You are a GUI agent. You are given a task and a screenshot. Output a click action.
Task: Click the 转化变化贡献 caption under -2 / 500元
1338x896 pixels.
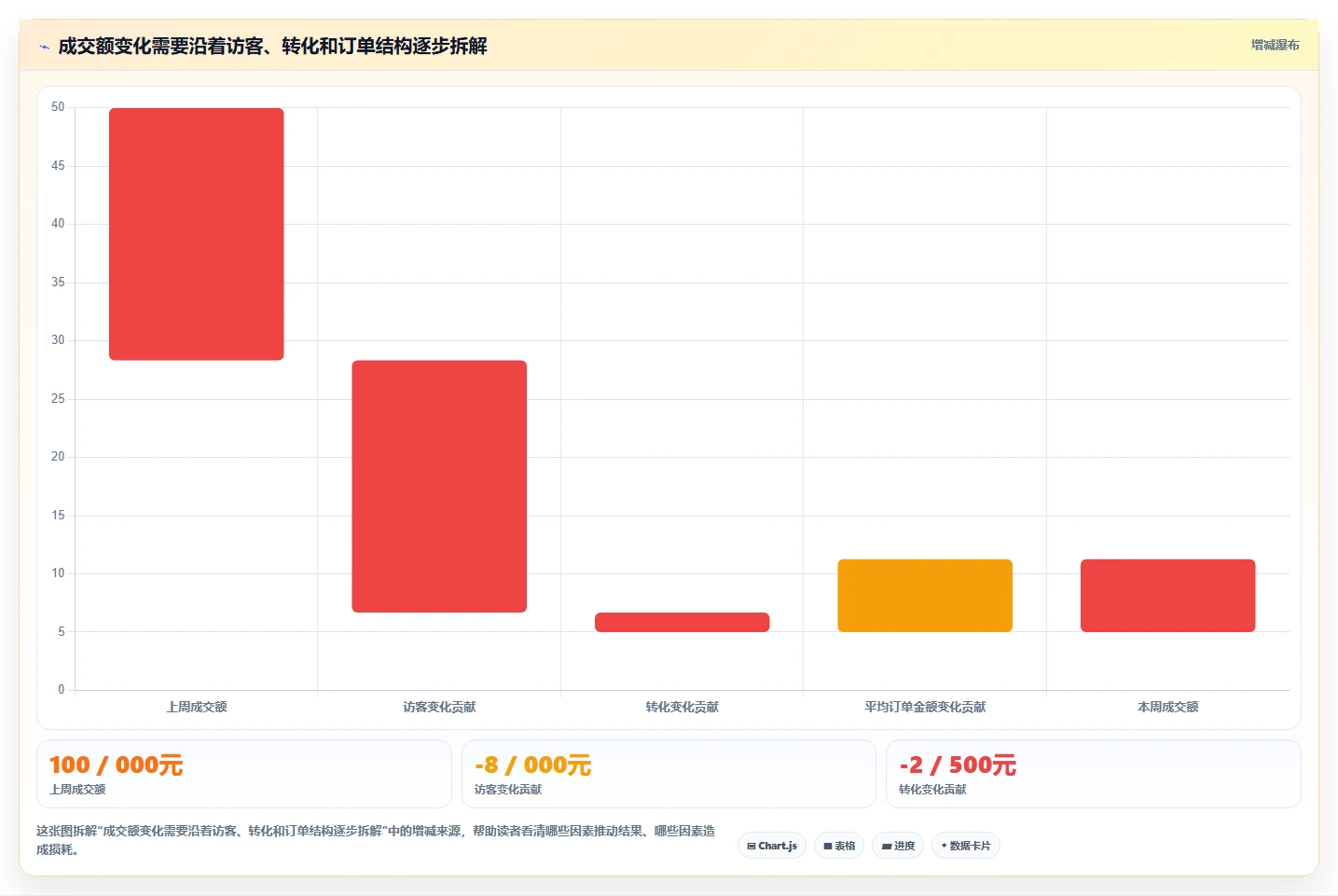click(x=932, y=789)
